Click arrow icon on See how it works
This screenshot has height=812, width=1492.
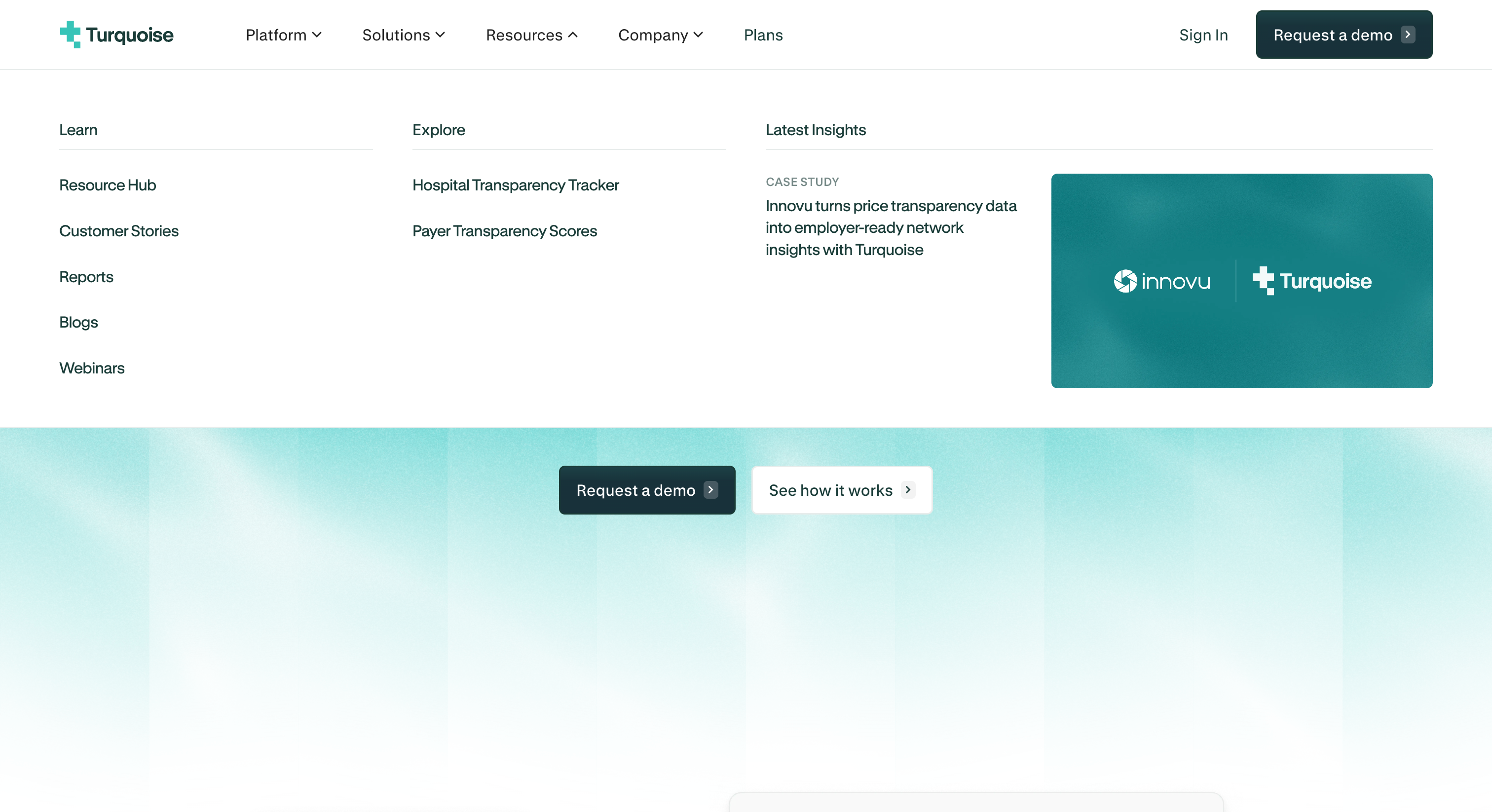908,490
